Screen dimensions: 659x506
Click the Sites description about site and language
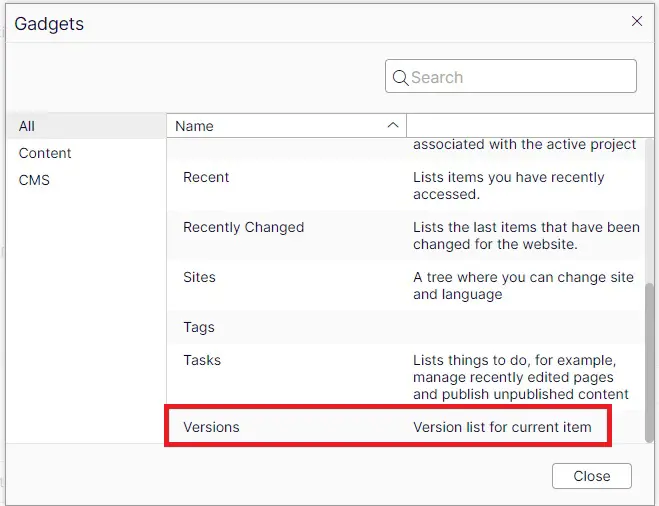[523, 285]
